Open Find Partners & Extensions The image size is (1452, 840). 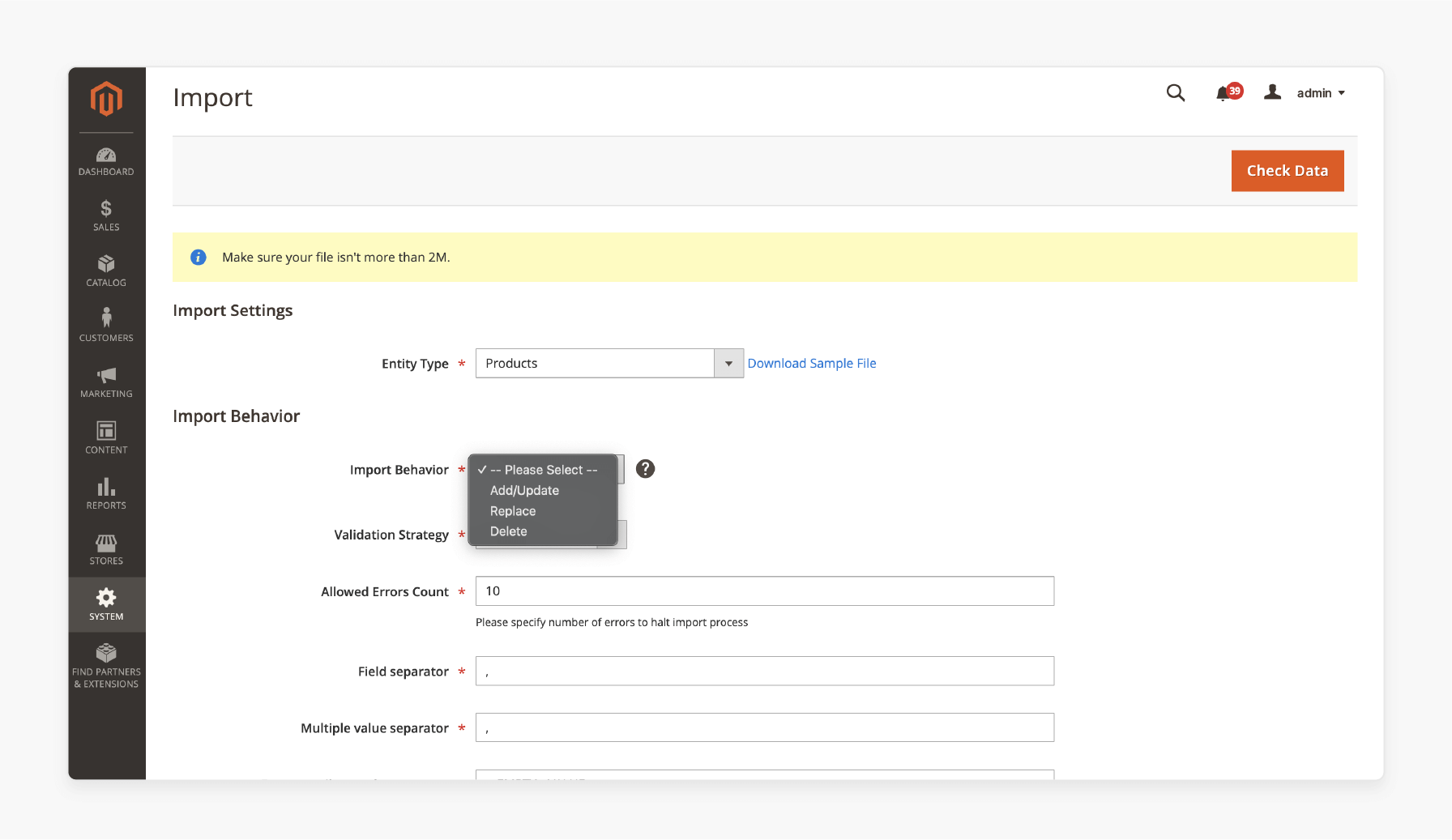tap(106, 666)
